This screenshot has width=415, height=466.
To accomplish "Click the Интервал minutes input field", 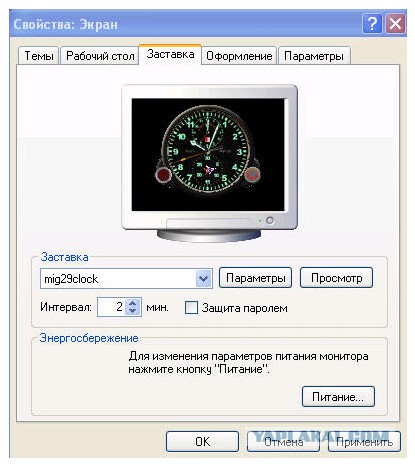I will (x=111, y=307).
